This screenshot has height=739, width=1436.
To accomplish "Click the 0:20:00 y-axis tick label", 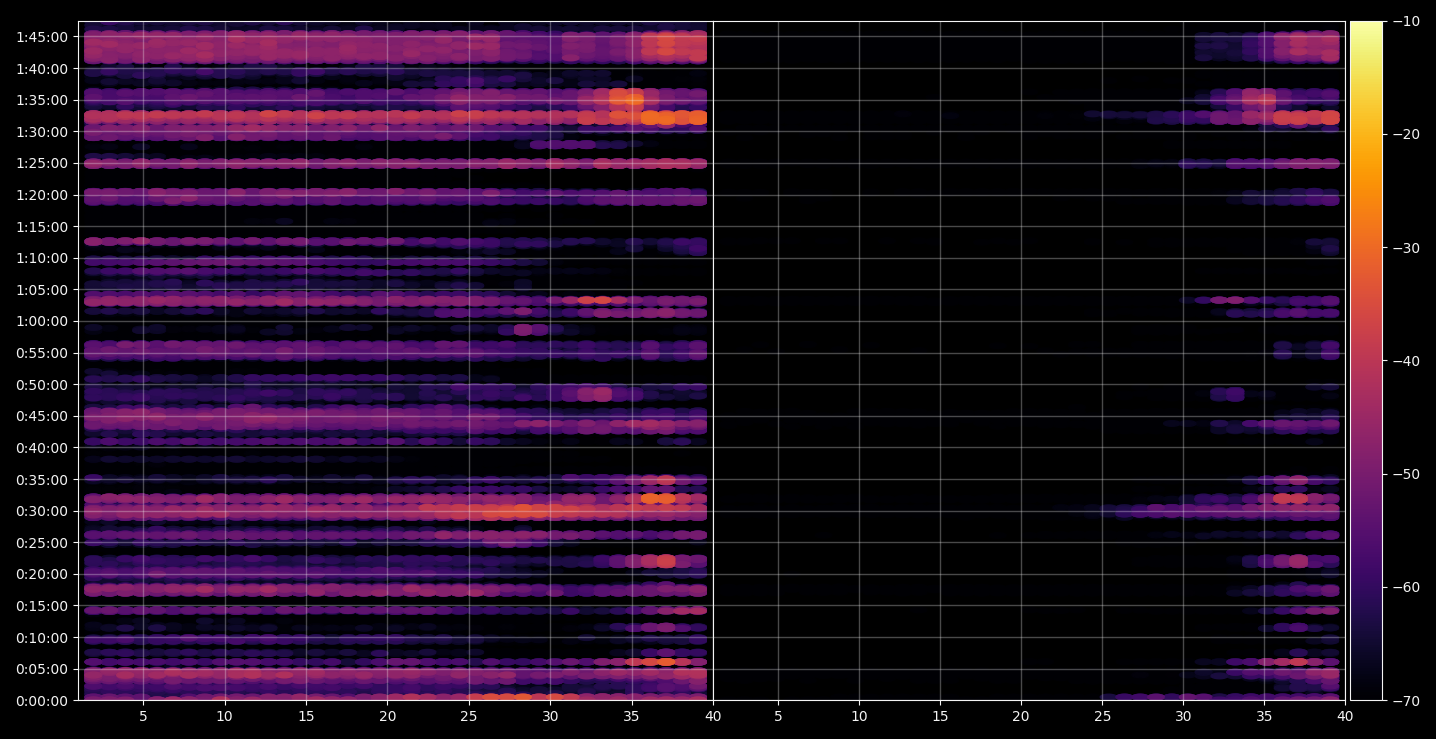I will [x=42, y=574].
